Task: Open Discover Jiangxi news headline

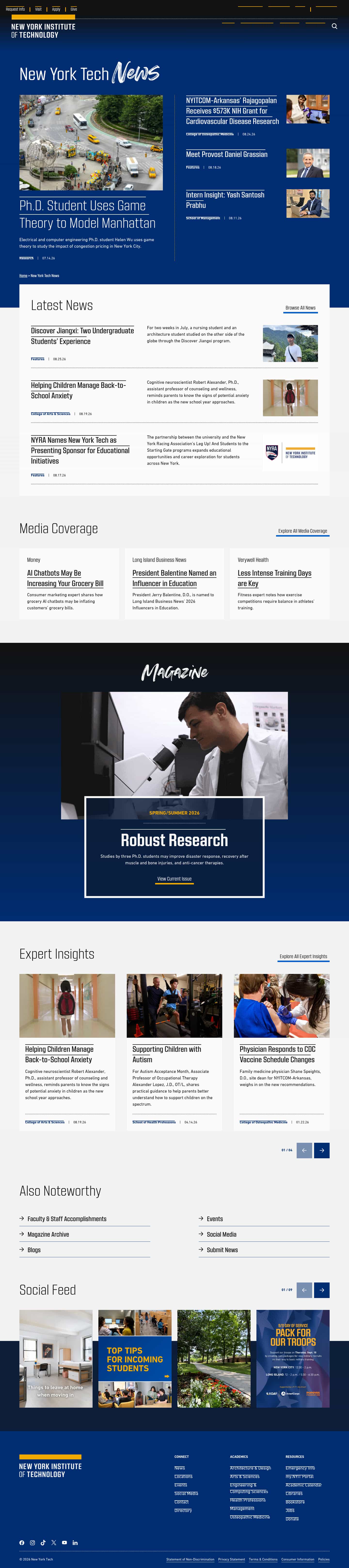Action: click(x=82, y=335)
